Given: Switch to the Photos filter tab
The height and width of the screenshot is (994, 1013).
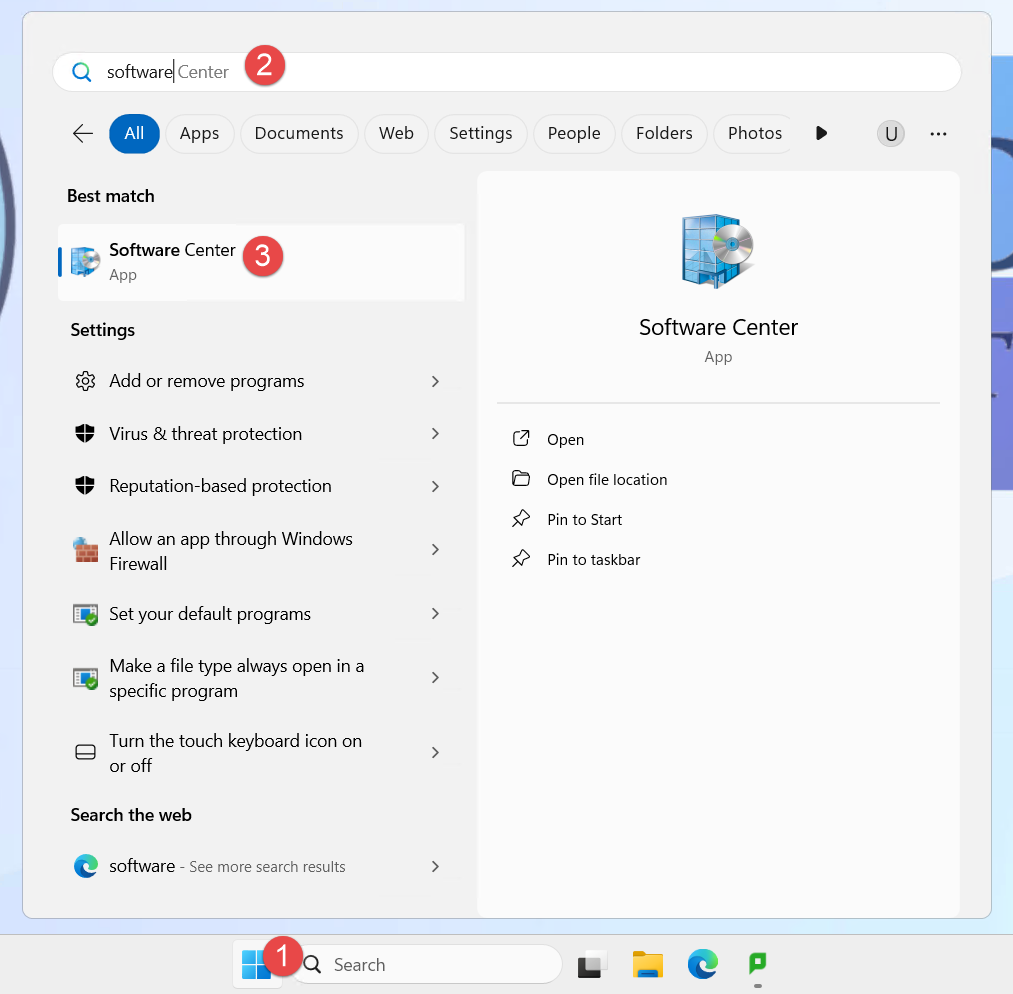Looking at the screenshot, I should [x=755, y=134].
